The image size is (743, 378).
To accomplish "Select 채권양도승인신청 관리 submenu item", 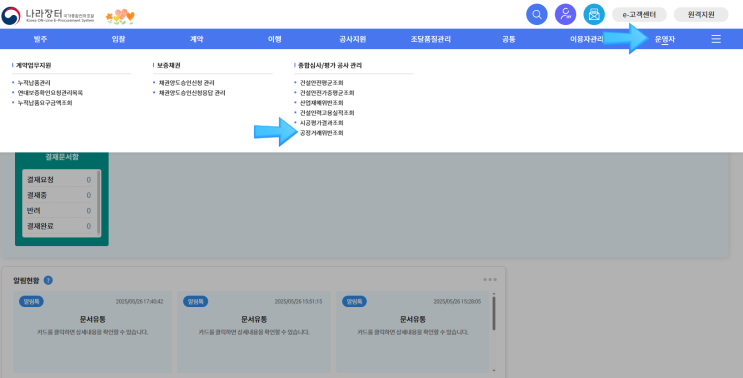I will pos(187,83).
